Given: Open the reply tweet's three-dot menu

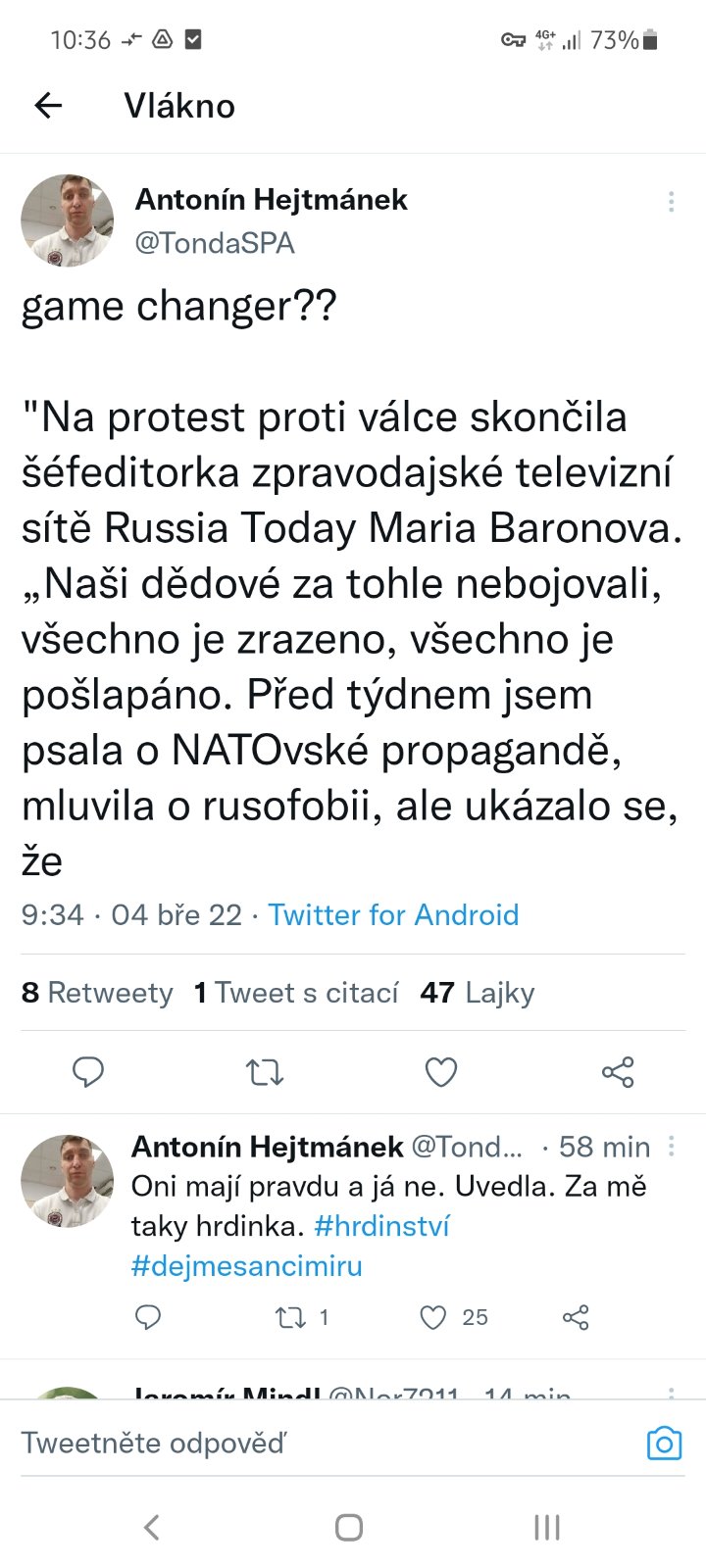Looking at the screenshot, I should 672,1146.
